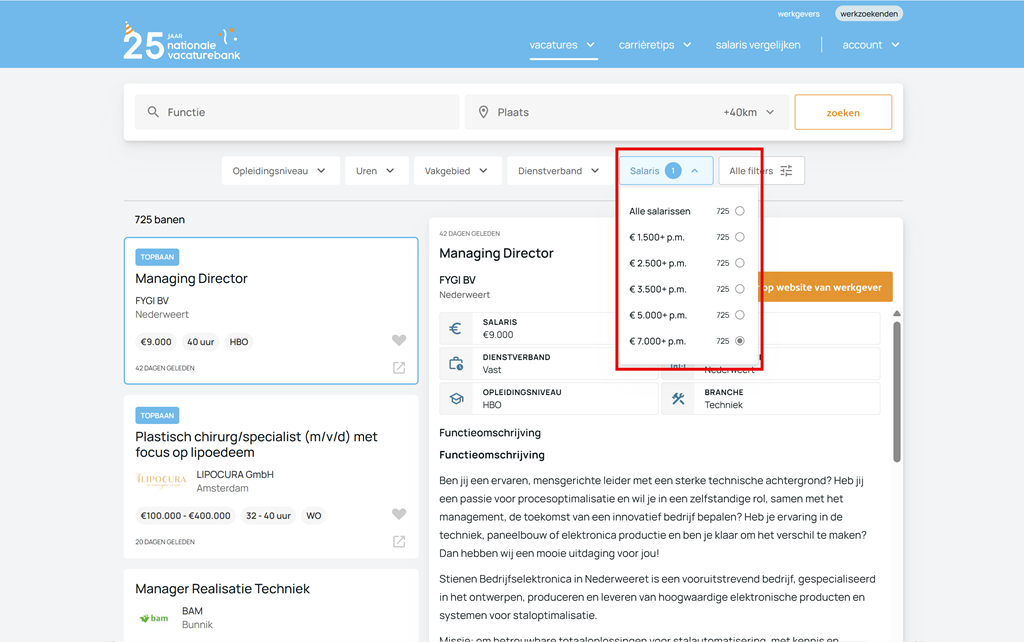
Task: Open the carrièretips menu
Action: [655, 45]
